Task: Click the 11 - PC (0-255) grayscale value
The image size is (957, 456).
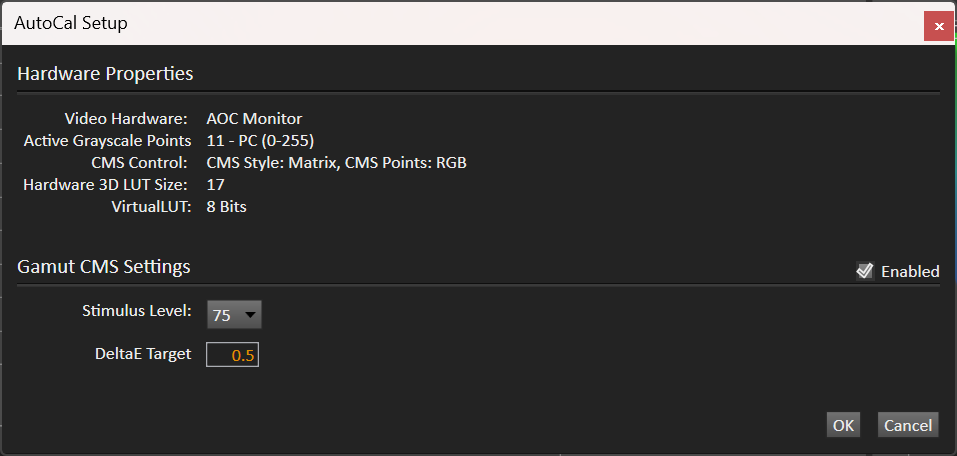Action: 261,141
